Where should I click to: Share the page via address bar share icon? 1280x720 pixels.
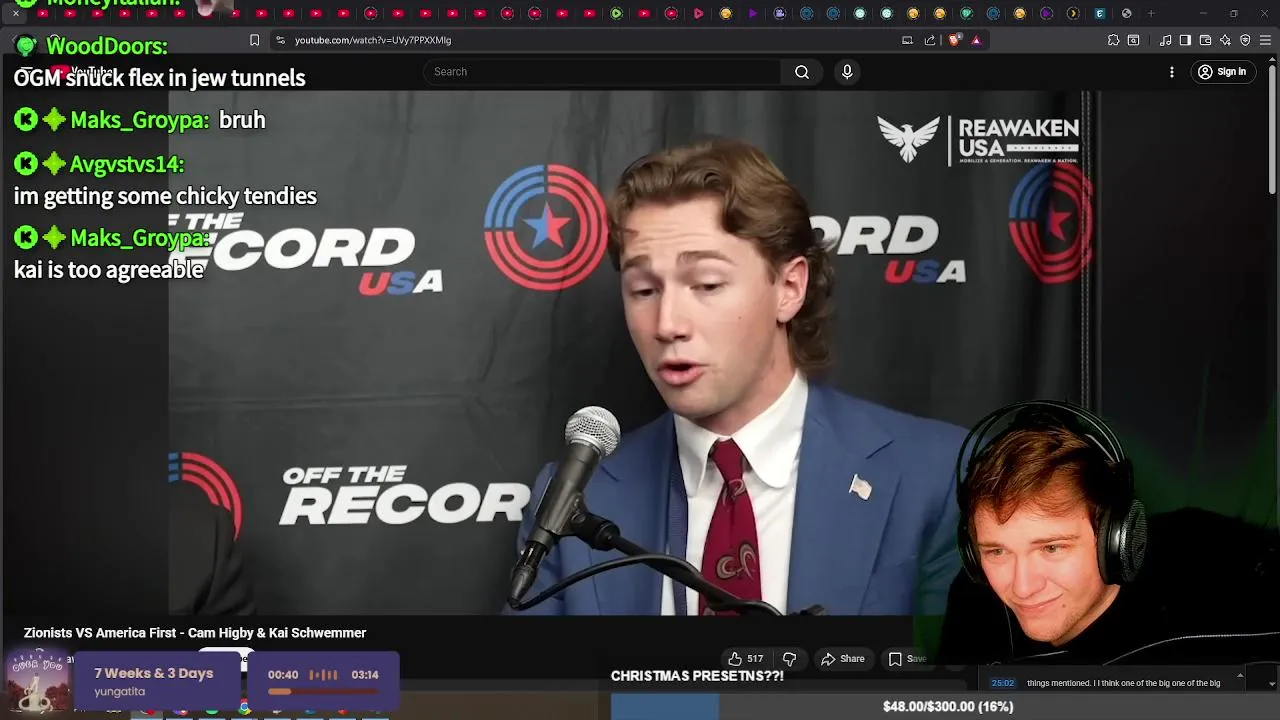pyautogui.click(x=930, y=40)
